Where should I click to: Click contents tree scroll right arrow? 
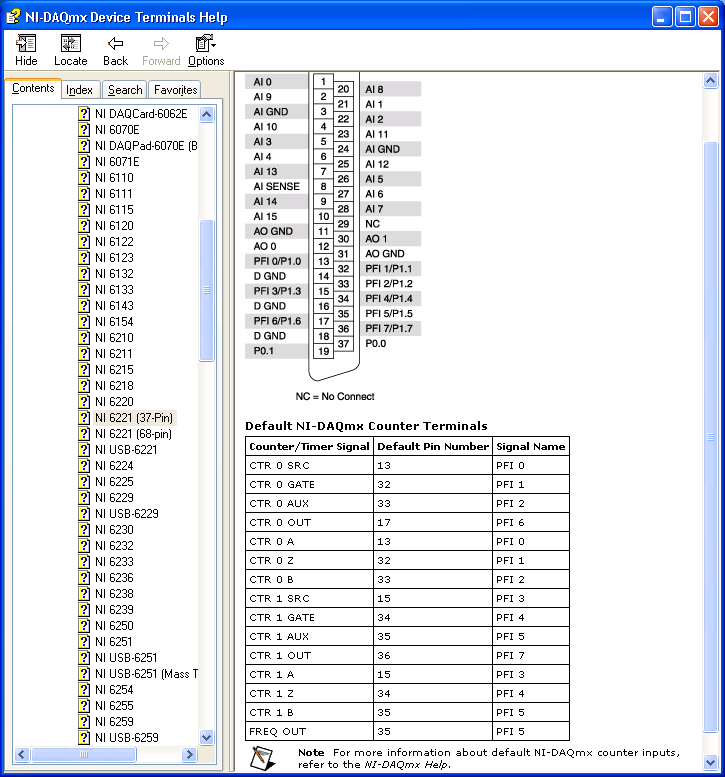point(189,754)
